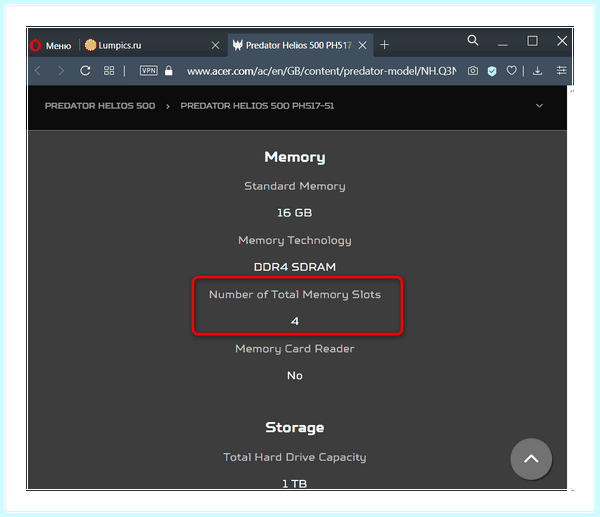Click the PREDATOR HELIOS 500 breadcrumb link
Image resolution: width=600 pixels, height=517 pixels.
click(x=100, y=106)
